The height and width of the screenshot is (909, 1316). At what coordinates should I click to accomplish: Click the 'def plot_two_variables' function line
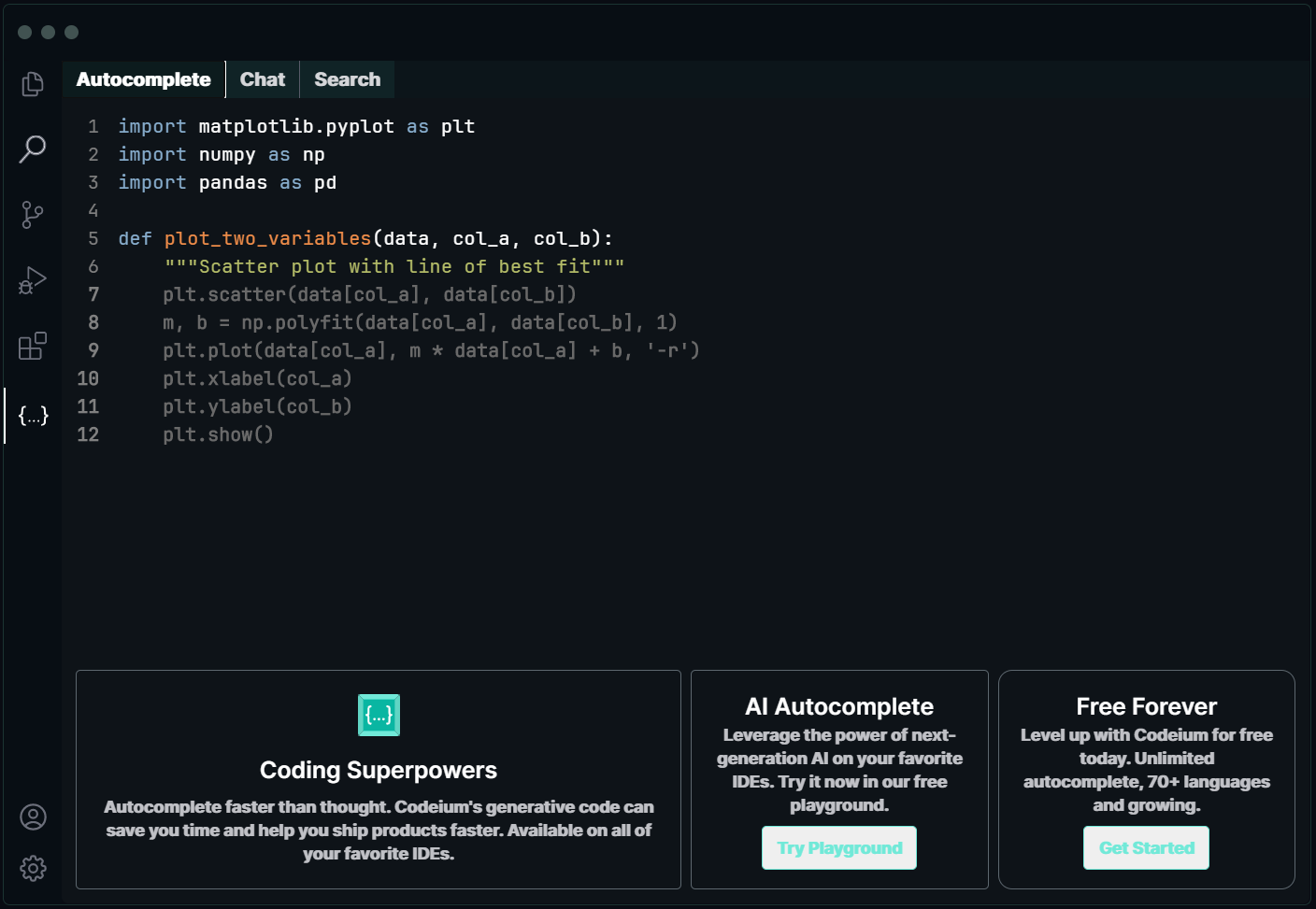pyautogui.click(x=365, y=238)
